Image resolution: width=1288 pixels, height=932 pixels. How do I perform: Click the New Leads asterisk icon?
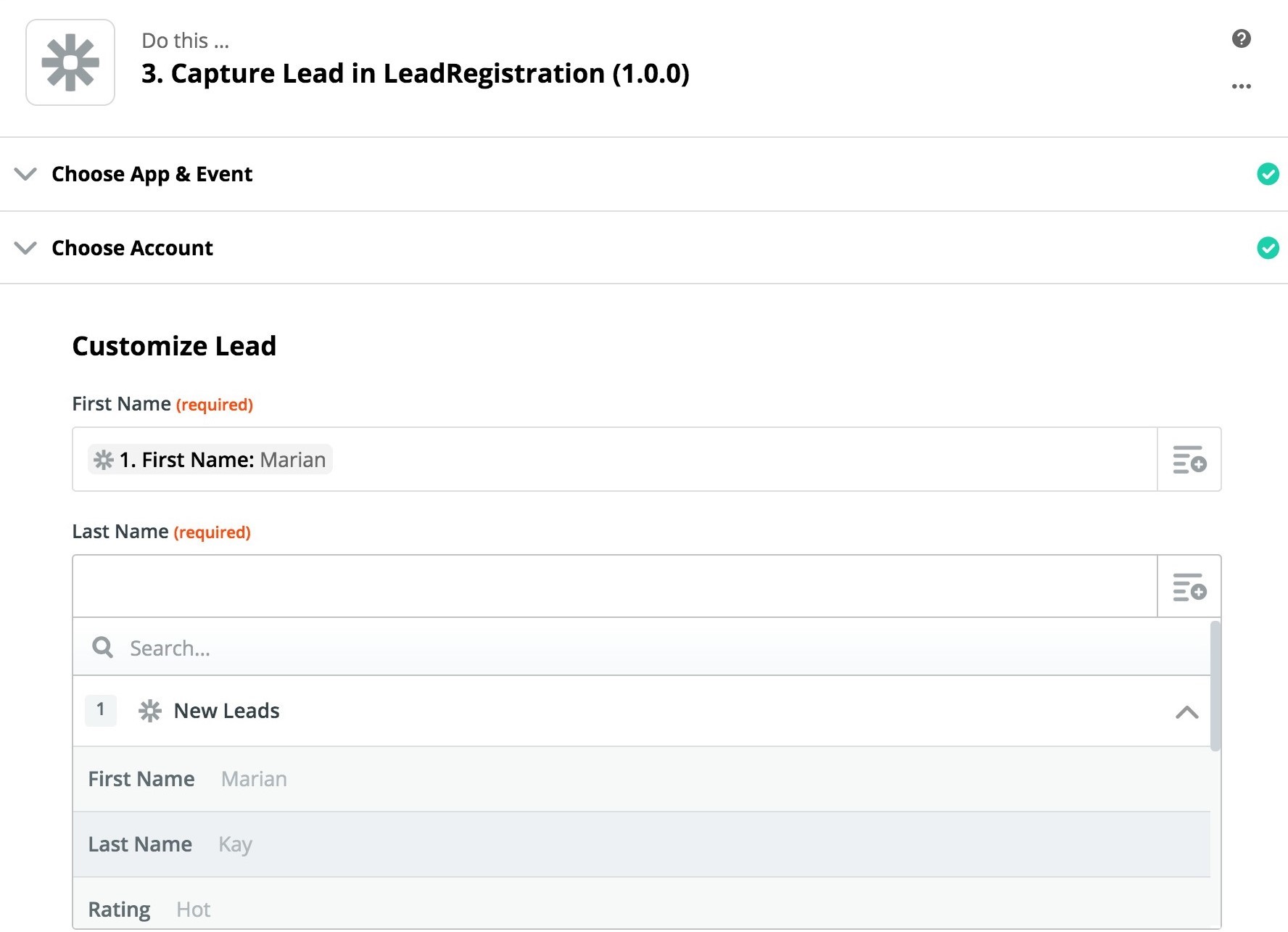[x=150, y=711]
